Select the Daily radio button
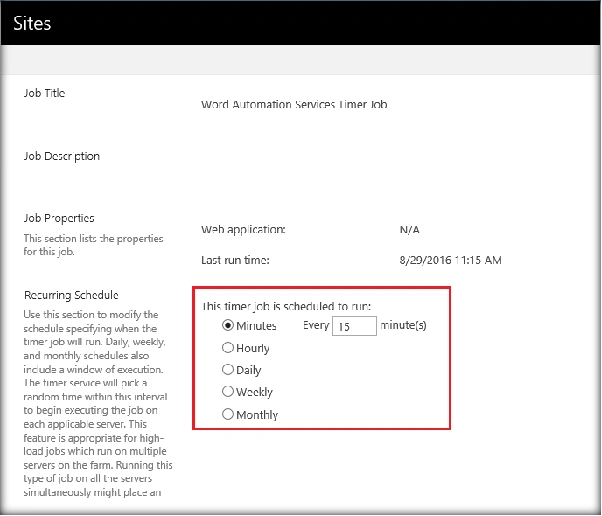This screenshot has width=602, height=516. point(228,370)
